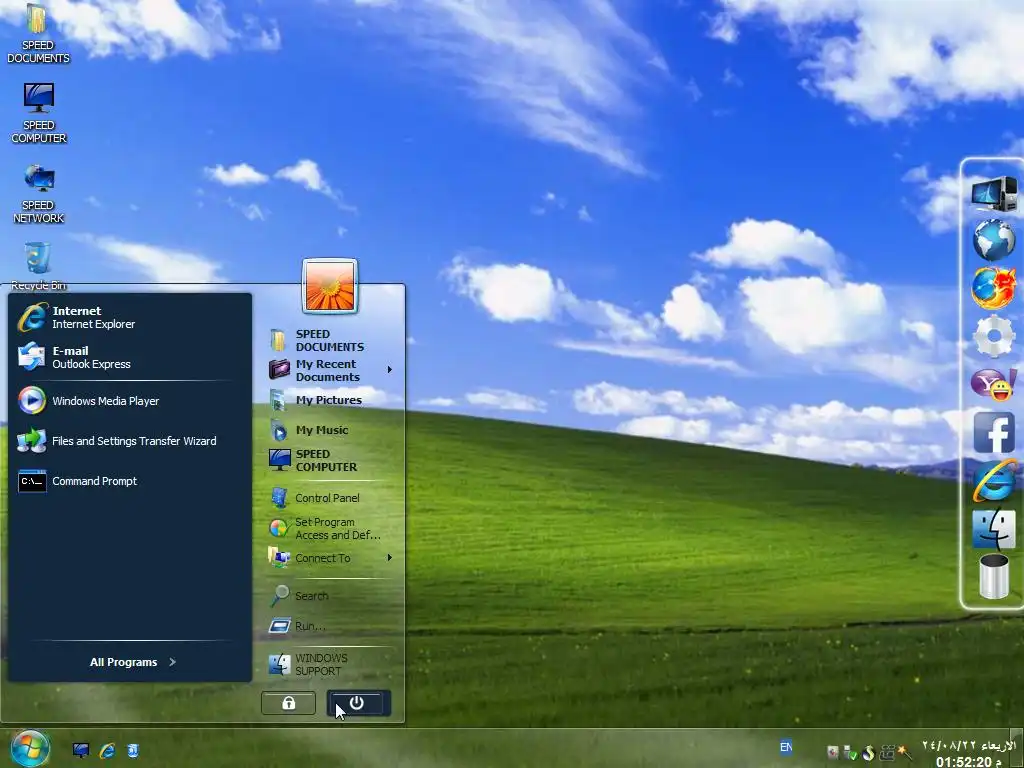Click Show Desktop quick launch icon
The image size is (1024, 768).
(80, 750)
